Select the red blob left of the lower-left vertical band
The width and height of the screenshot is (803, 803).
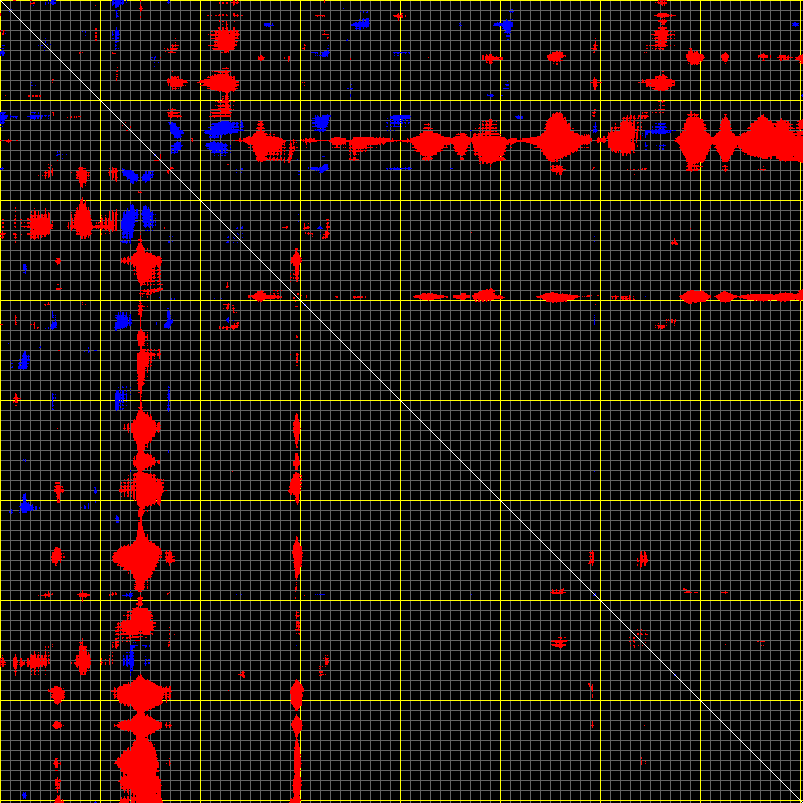82,659
